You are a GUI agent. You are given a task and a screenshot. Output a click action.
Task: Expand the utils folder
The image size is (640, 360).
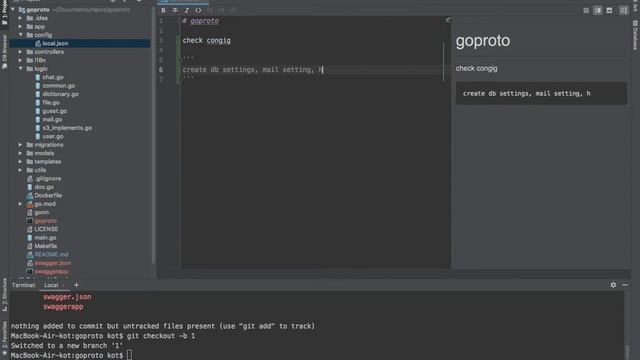tap(20, 170)
